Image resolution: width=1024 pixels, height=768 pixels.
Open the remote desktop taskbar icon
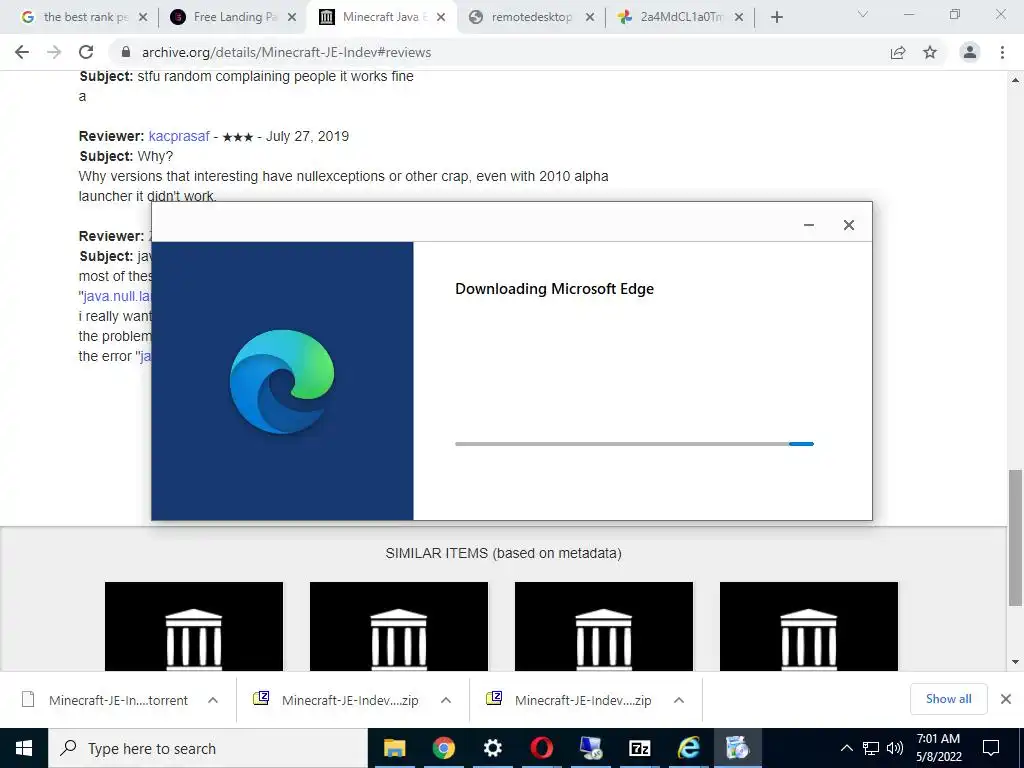click(x=591, y=748)
